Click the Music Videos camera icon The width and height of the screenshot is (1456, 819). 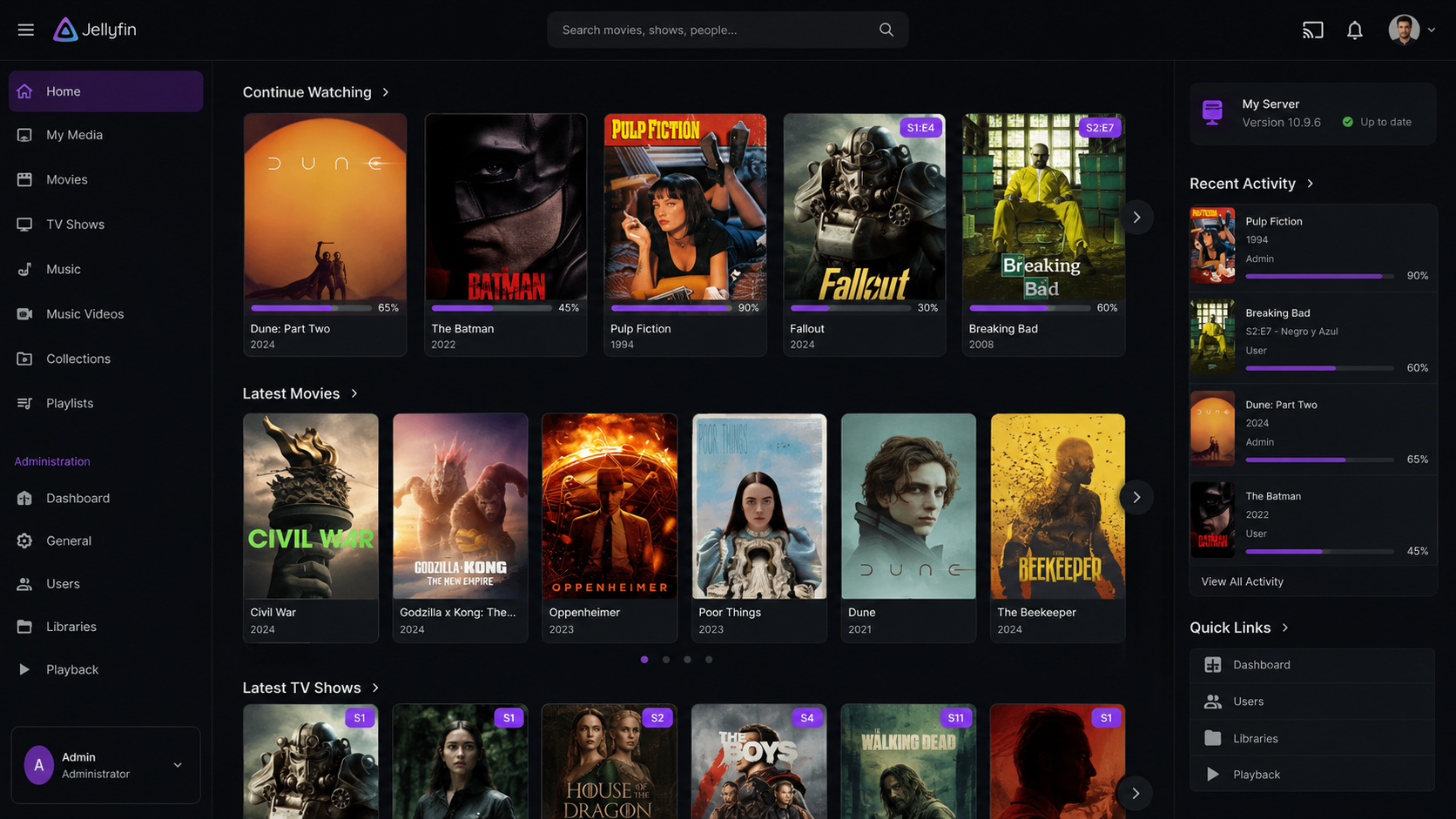coord(24,314)
